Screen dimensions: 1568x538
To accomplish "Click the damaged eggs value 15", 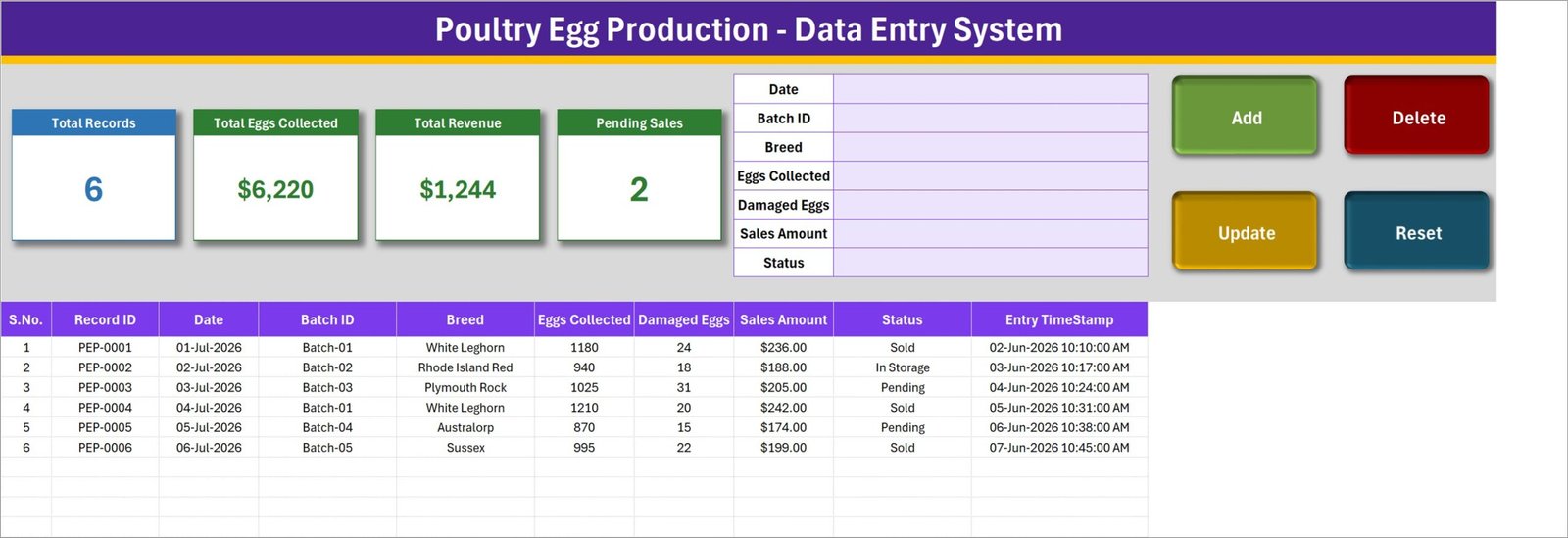I will pyautogui.click(x=684, y=427).
